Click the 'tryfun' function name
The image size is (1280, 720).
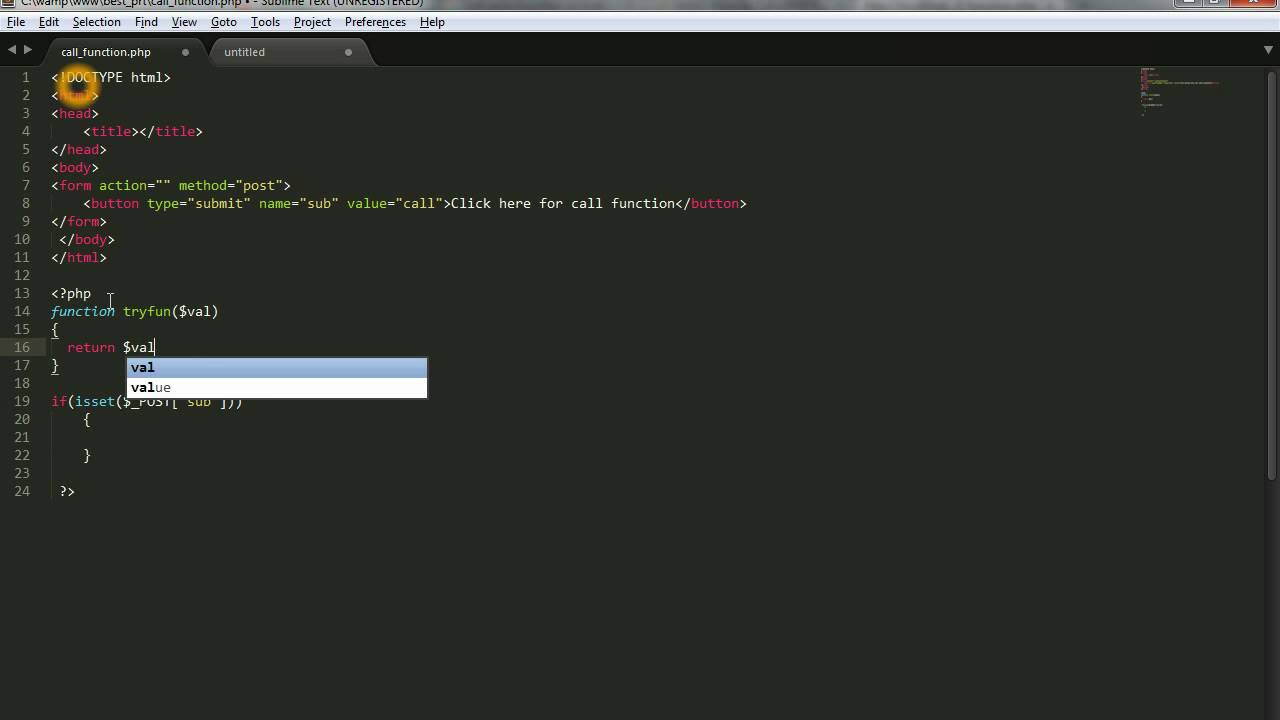click(x=147, y=311)
